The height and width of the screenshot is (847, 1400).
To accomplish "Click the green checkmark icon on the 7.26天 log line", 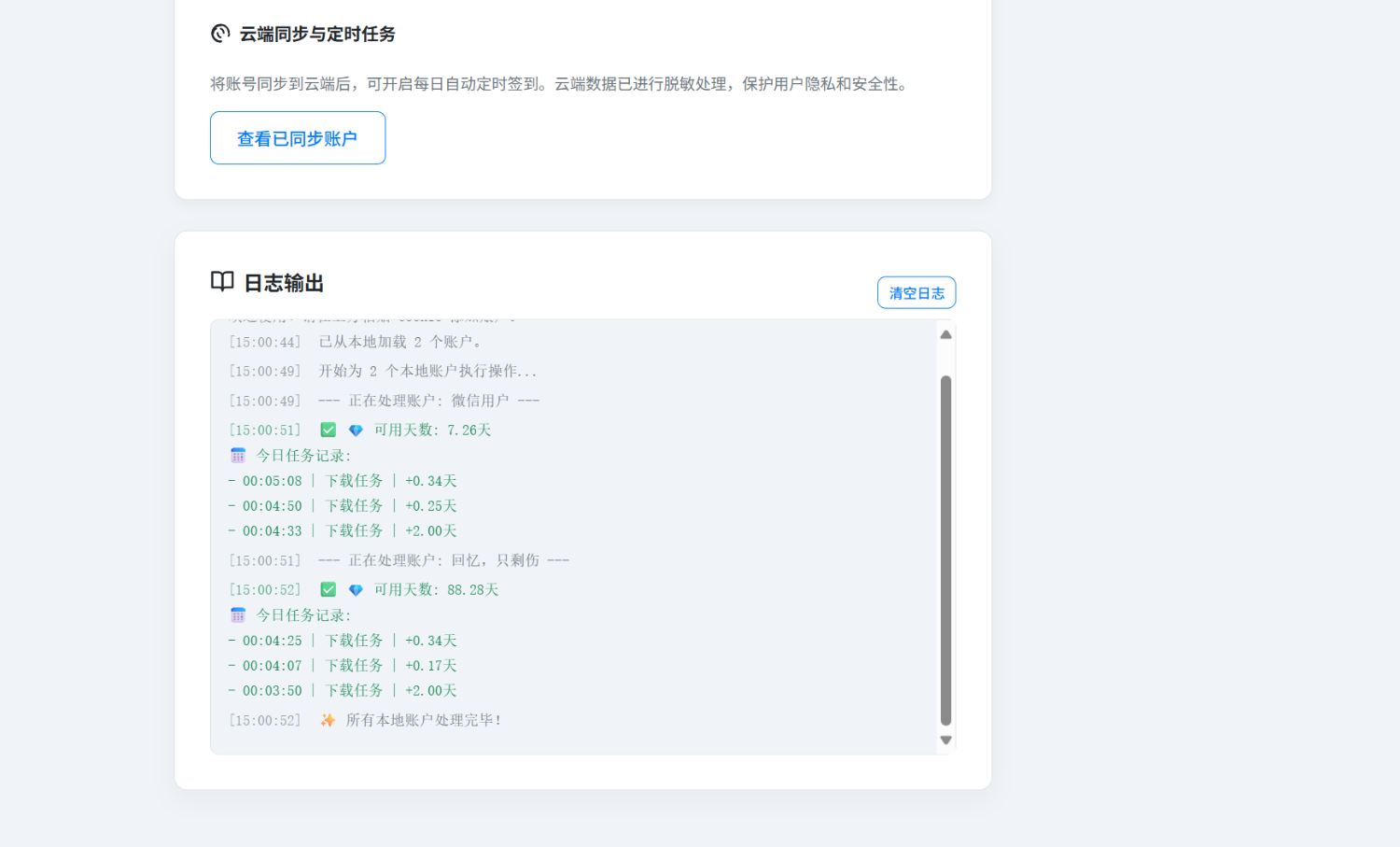I will (328, 430).
